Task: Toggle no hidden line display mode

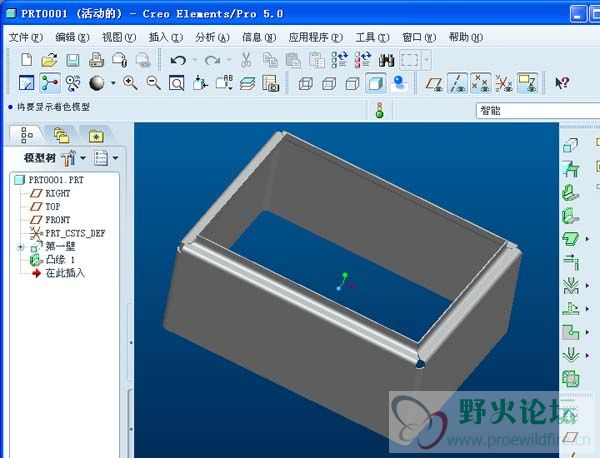Action: click(x=352, y=83)
